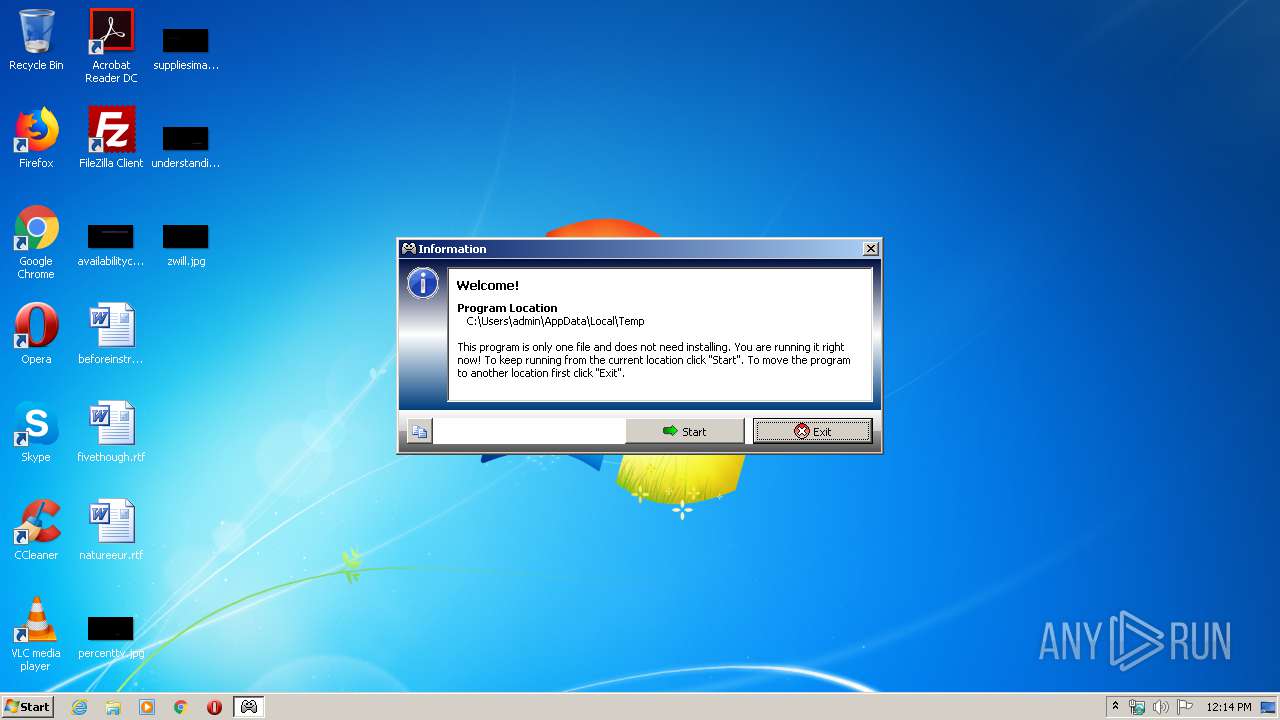Open Windows Explorer from taskbar

[113, 707]
